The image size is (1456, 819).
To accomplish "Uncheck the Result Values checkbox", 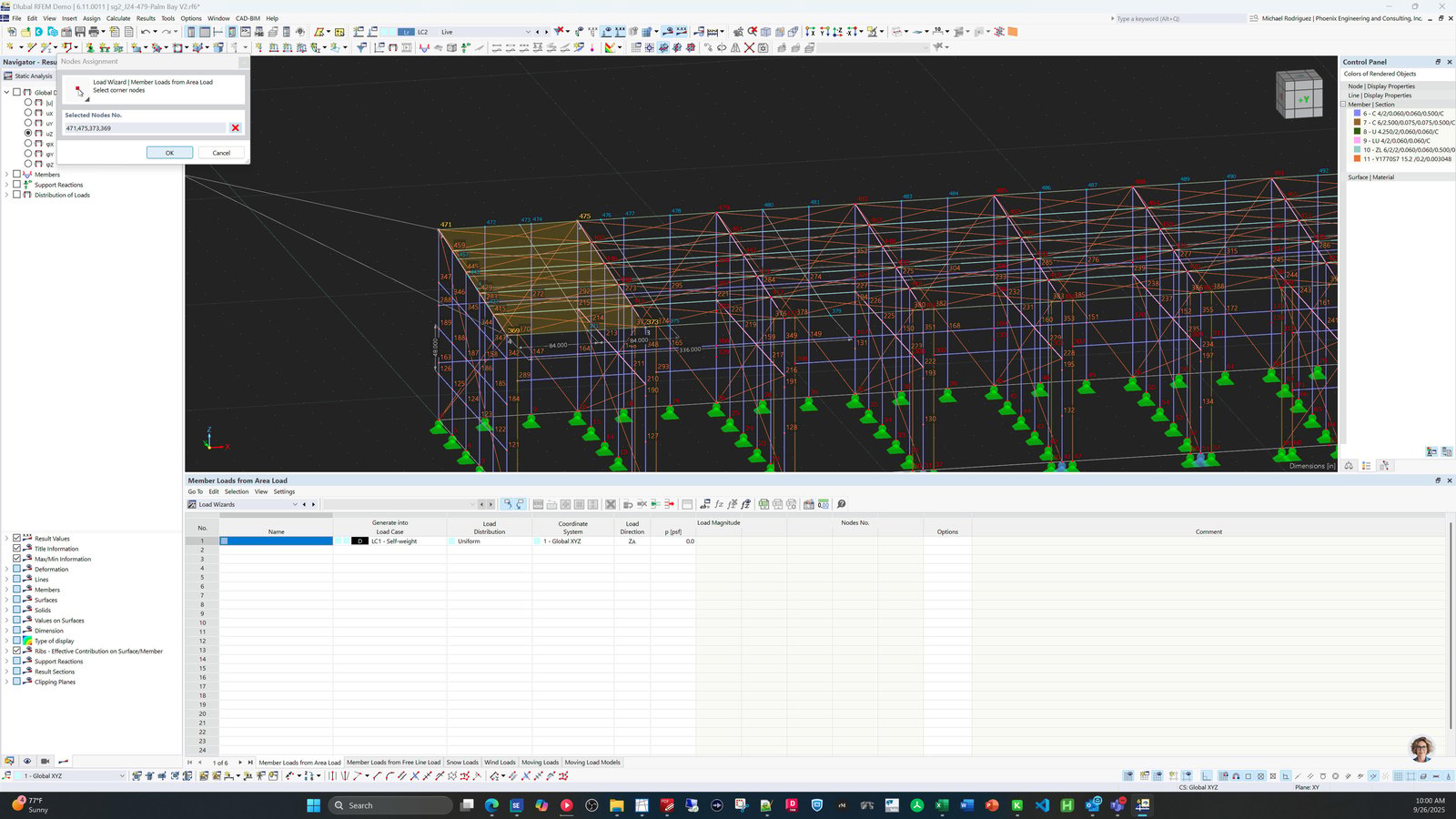I will click(x=16, y=539).
